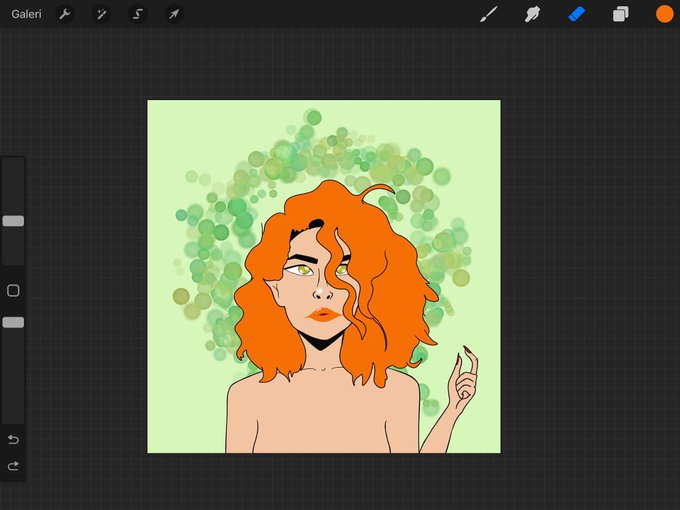Select the Brush tool
This screenshot has width=680, height=510.
click(489, 14)
